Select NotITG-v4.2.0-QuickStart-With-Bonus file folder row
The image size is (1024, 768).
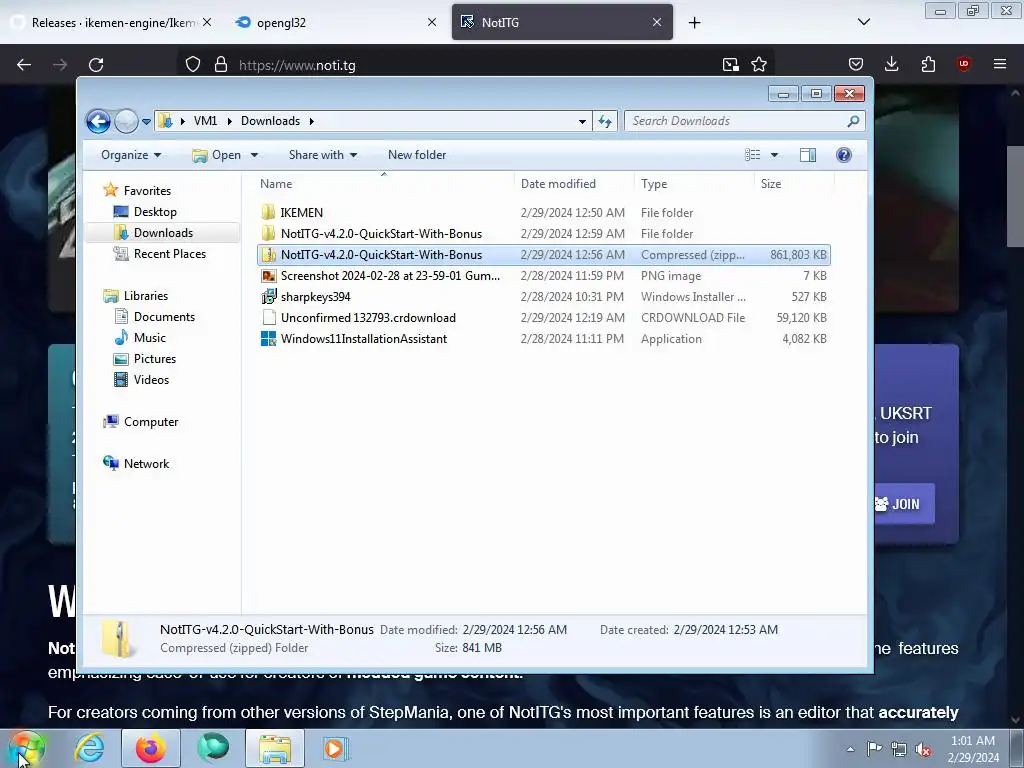(x=543, y=233)
